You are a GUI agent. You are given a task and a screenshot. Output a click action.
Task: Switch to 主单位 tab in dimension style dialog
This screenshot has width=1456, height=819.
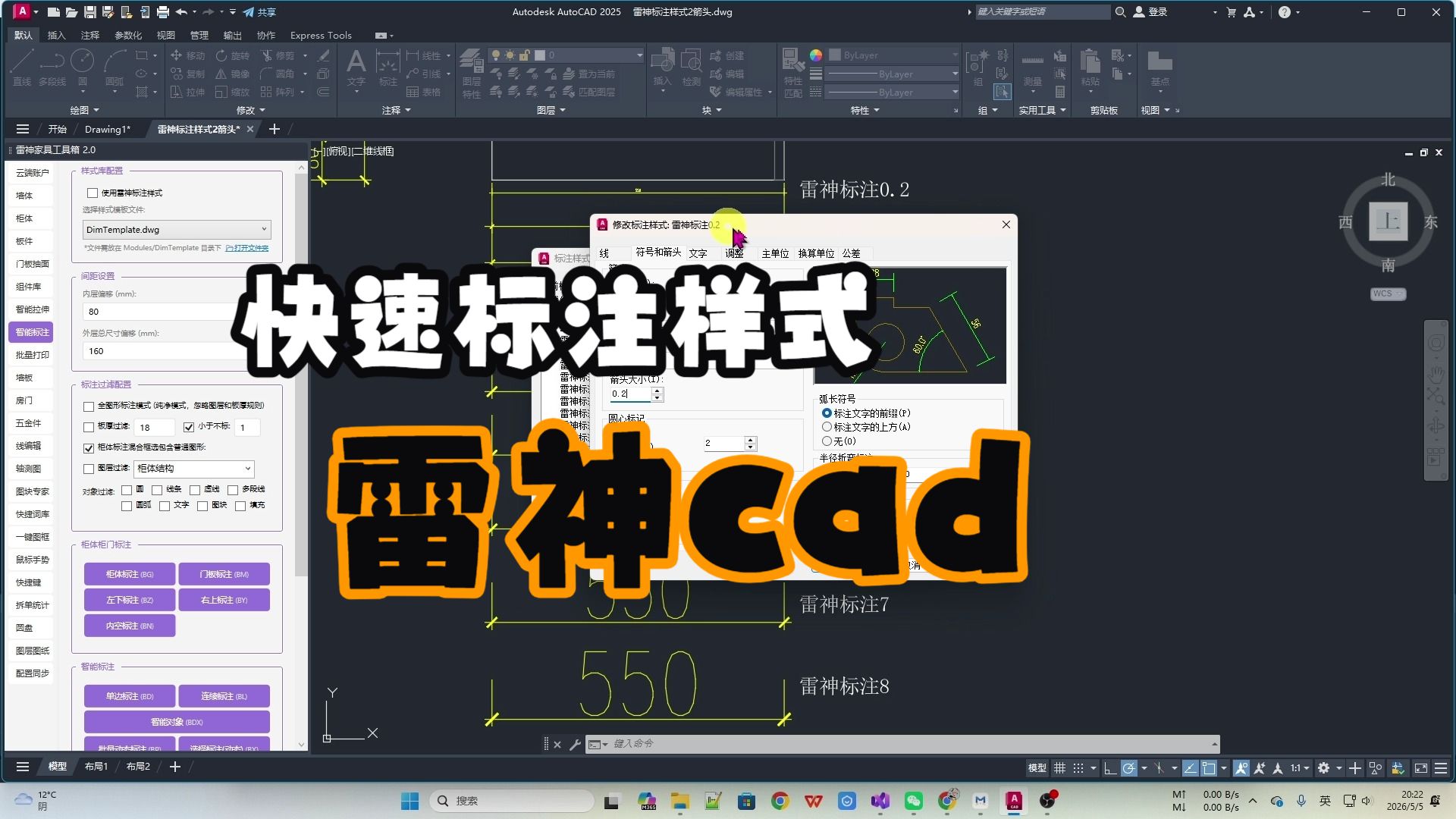coord(775,254)
